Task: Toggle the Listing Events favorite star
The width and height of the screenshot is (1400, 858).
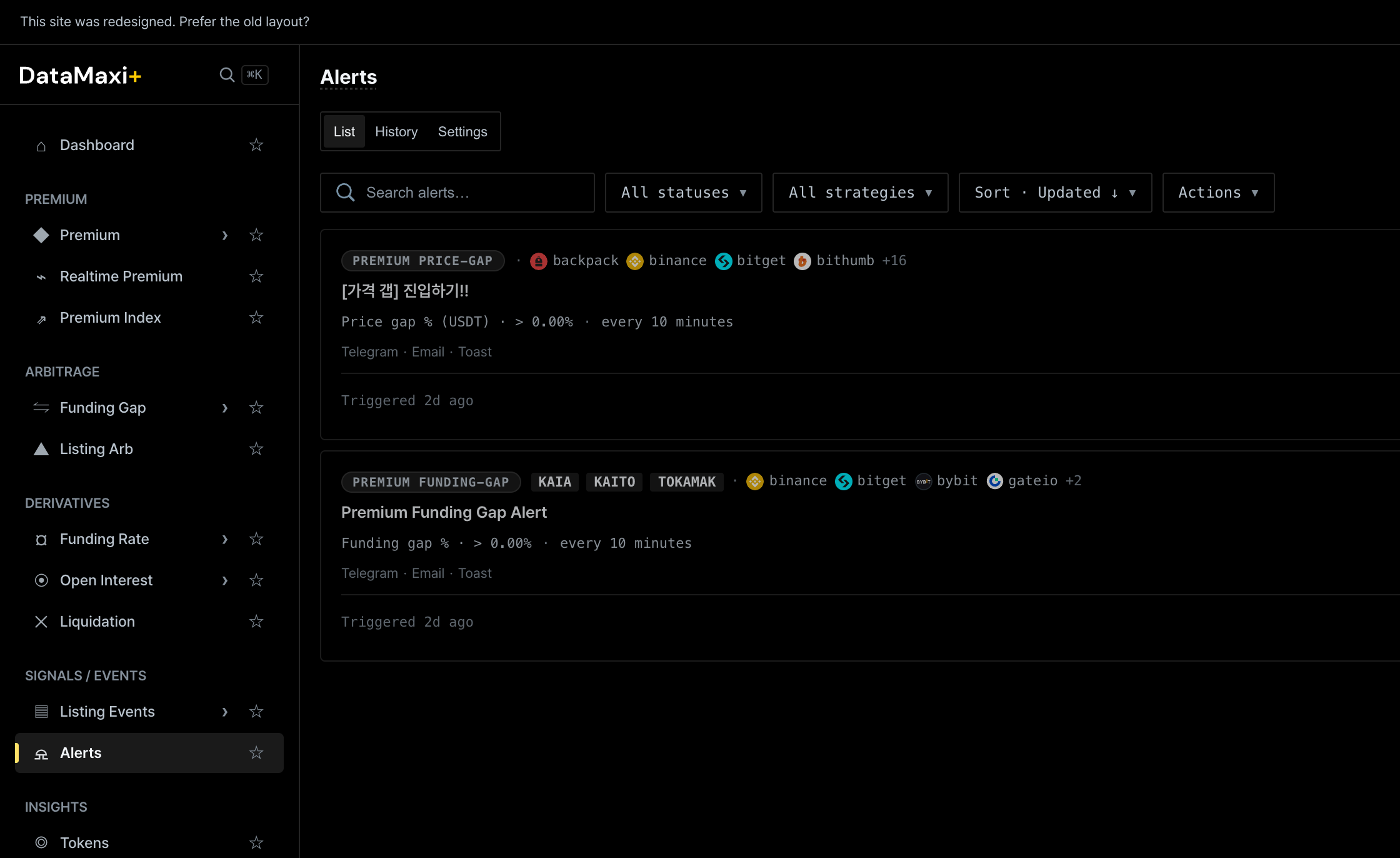Action: 256,712
